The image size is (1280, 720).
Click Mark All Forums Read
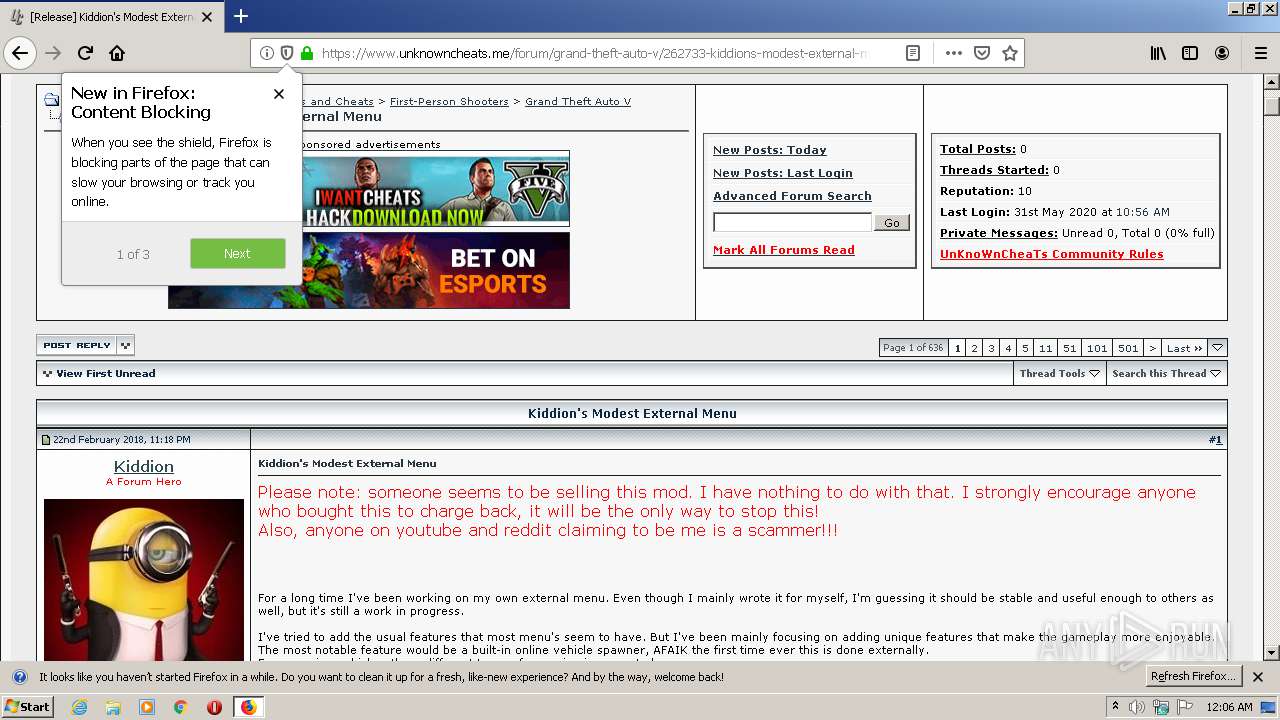pos(783,250)
